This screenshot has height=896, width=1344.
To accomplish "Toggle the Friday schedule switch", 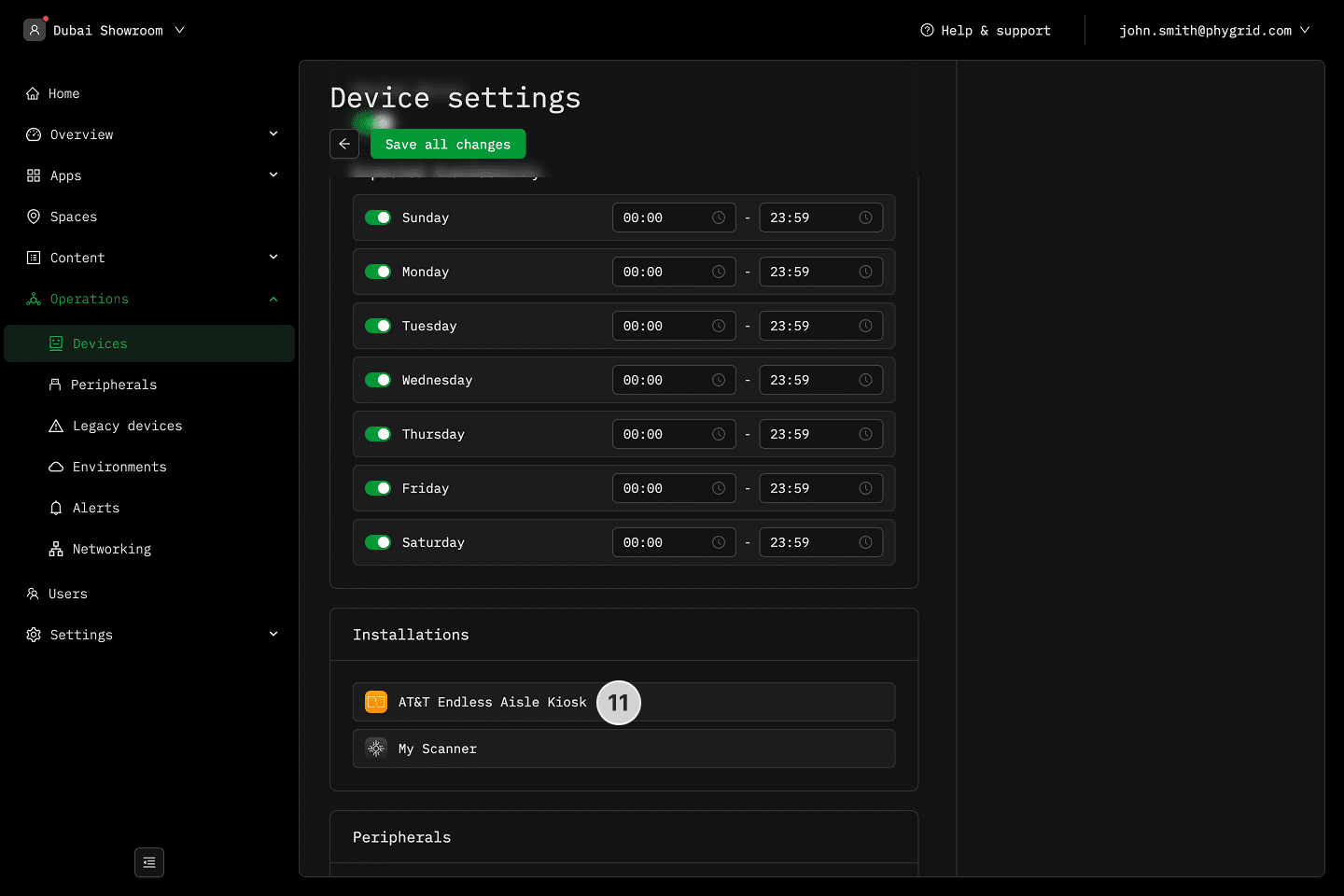I will pos(378,488).
